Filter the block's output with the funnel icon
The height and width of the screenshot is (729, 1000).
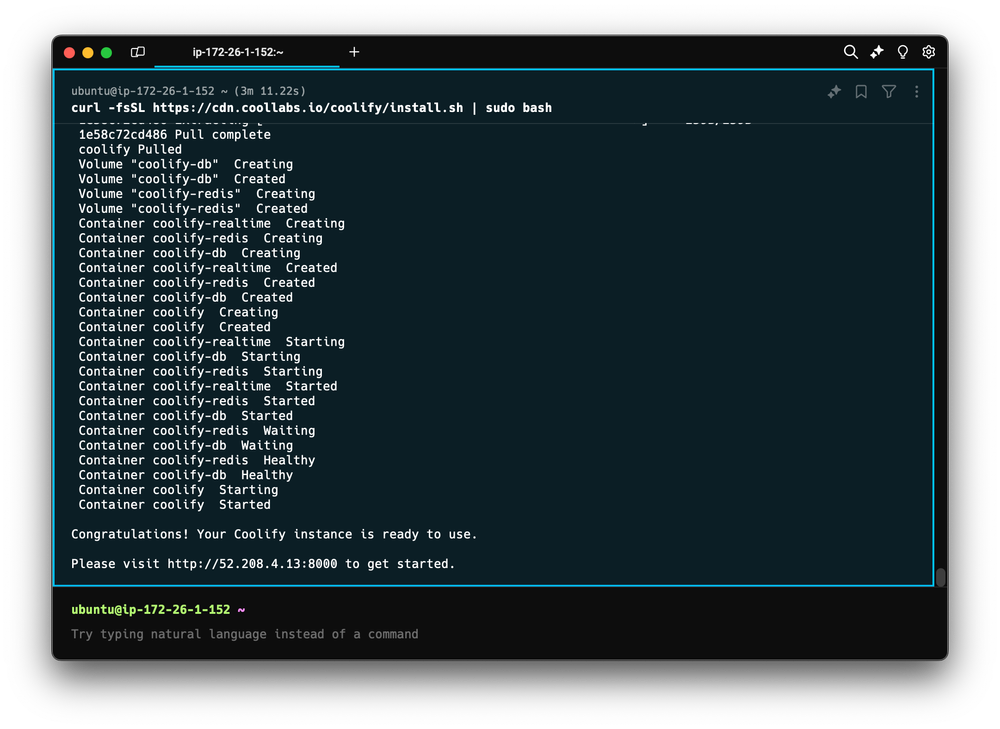(889, 91)
